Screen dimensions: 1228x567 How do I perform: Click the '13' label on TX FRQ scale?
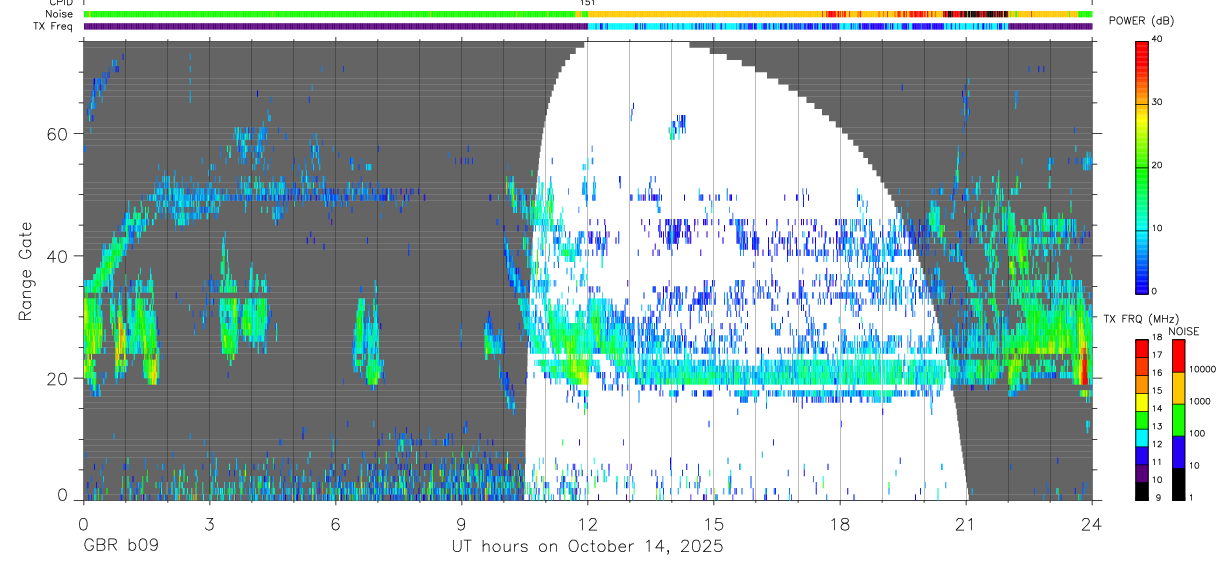[x=1156, y=427]
